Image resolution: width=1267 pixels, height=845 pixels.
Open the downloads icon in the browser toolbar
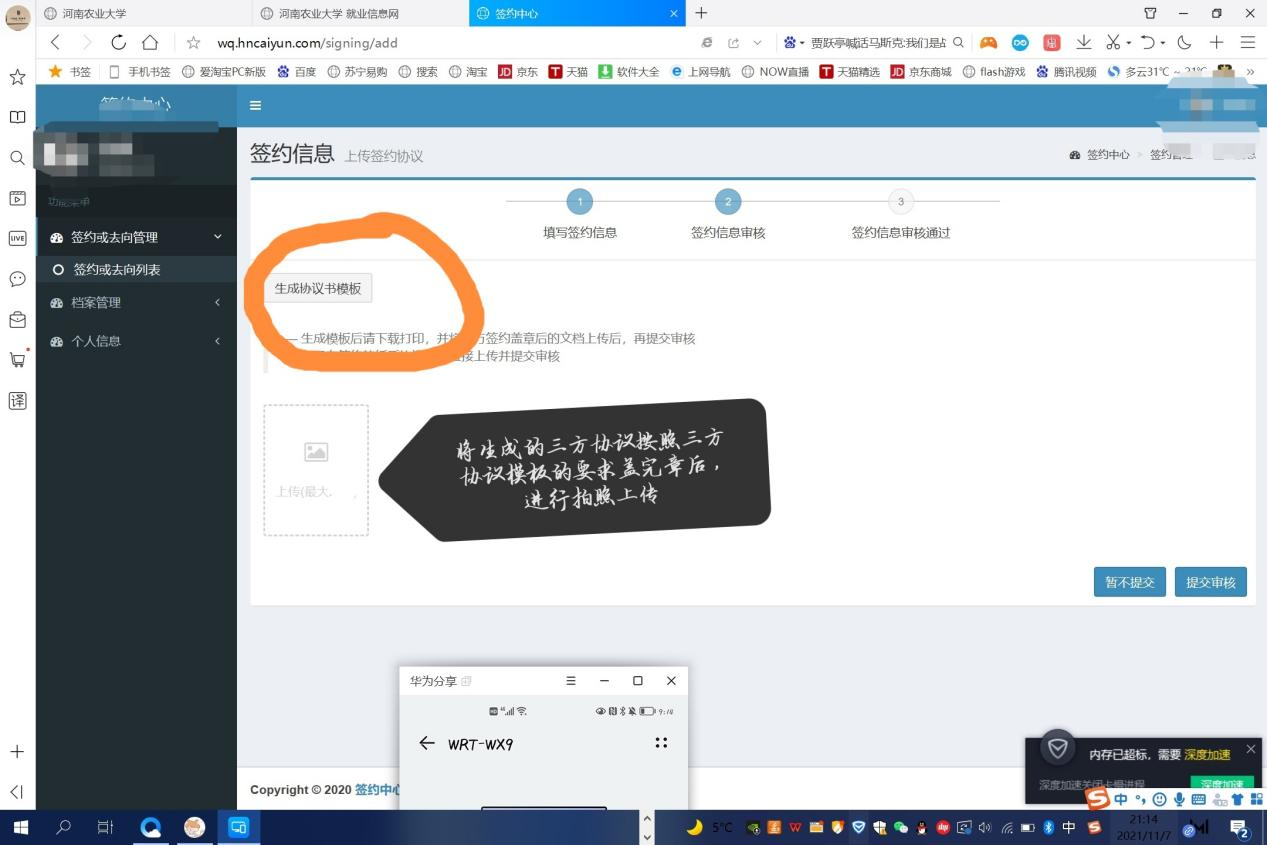pos(1083,43)
